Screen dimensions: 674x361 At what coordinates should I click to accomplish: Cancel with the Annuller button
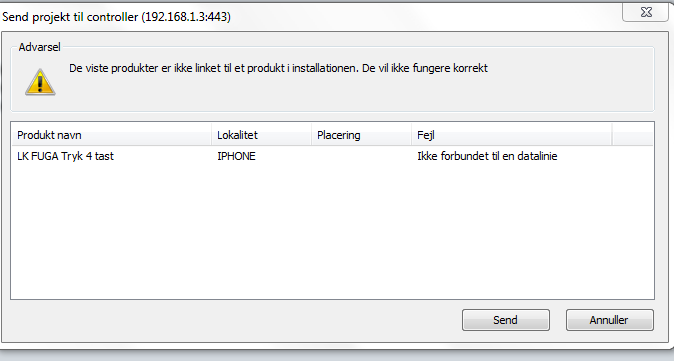pos(610,320)
